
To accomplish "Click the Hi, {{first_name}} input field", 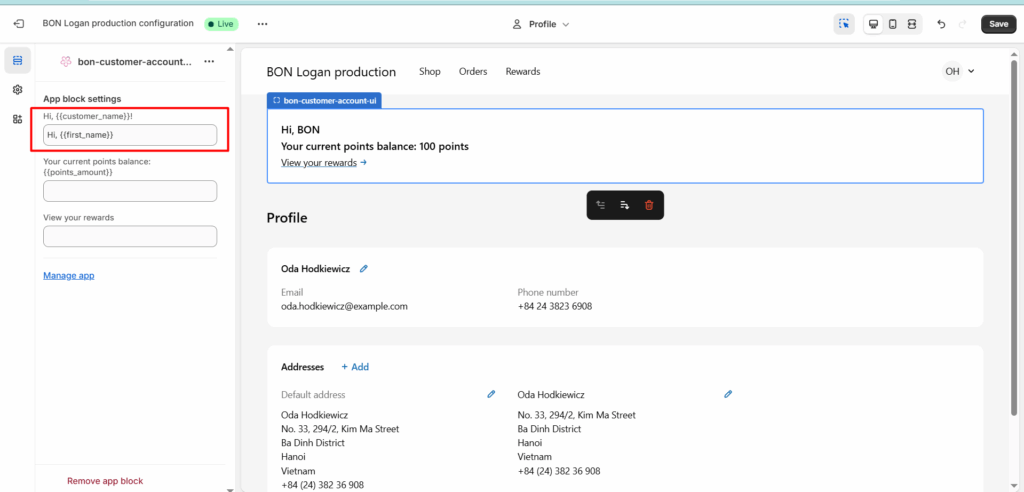I will 130,135.
